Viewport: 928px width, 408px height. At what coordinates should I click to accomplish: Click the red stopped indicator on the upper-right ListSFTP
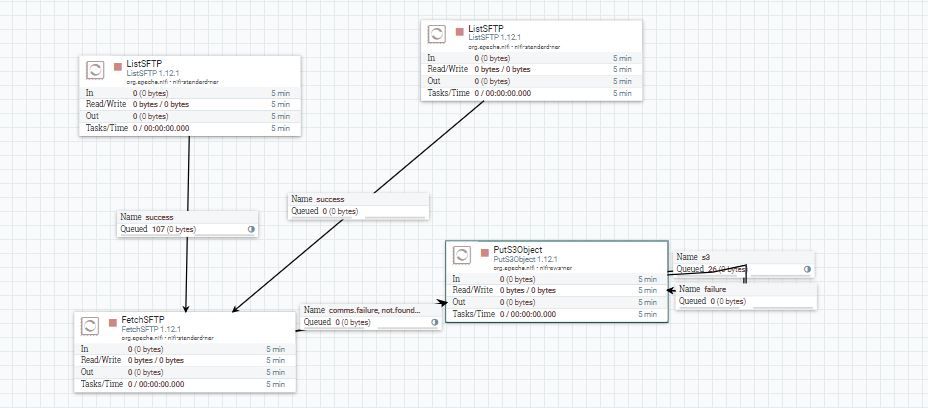(460, 31)
